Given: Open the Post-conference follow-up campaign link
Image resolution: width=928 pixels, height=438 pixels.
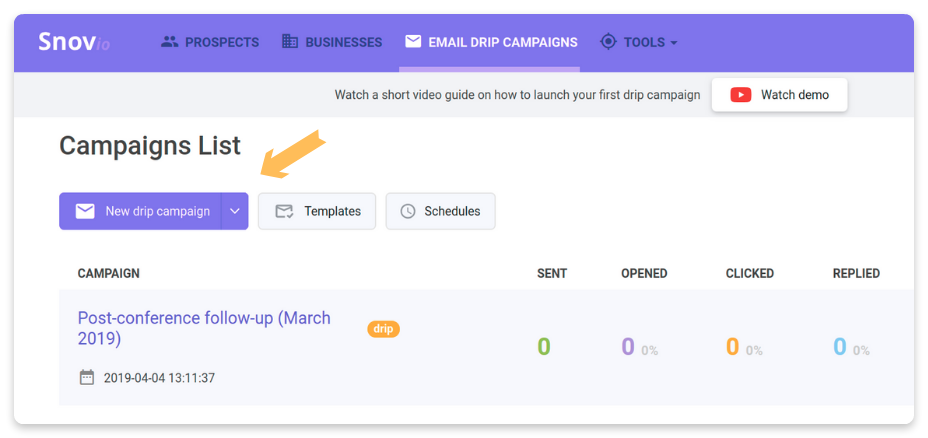Looking at the screenshot, I should pyautogui.click(x=204, y=328).
